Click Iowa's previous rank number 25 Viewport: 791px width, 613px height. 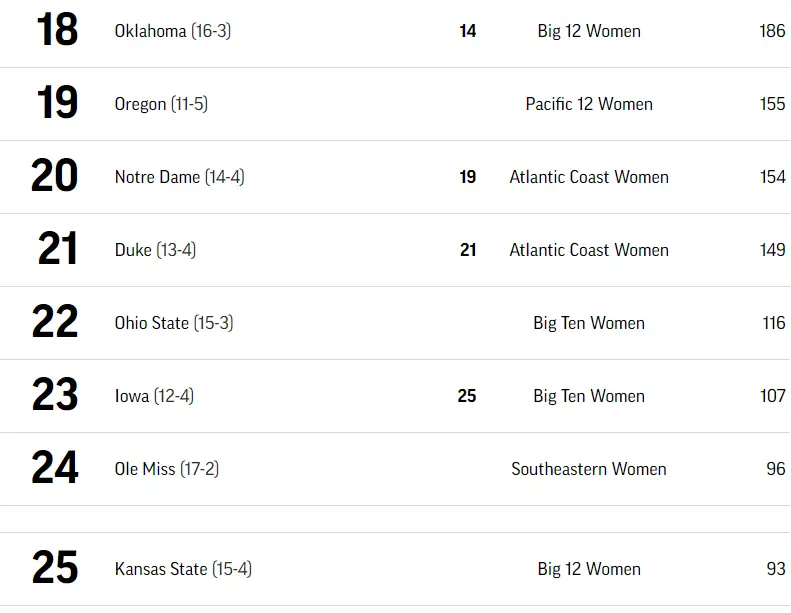(467, 396)
